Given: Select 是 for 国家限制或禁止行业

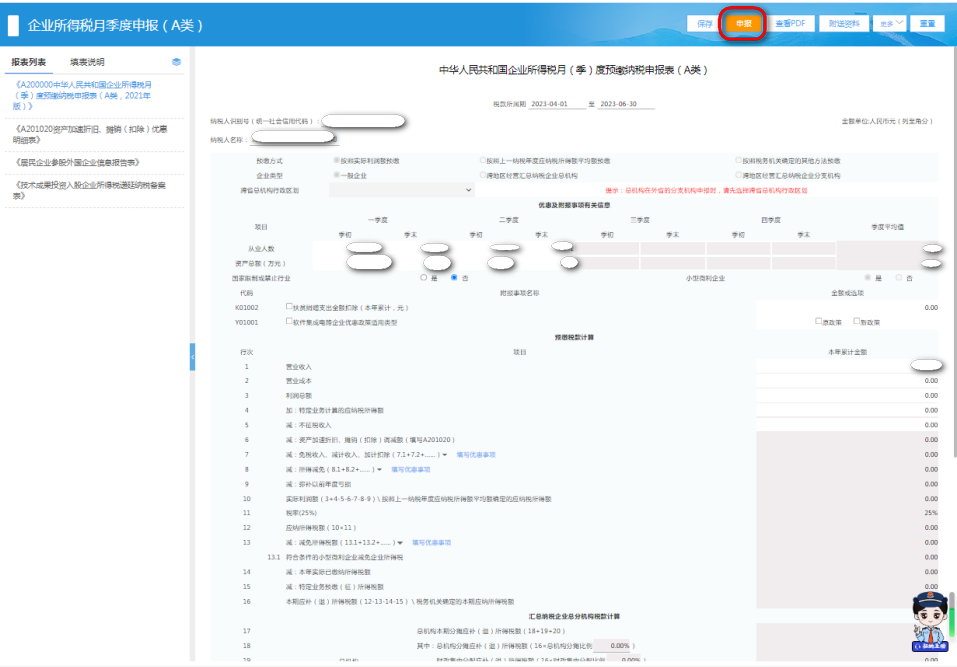Looking at the screenshot, I should click(x=424, y=278).
